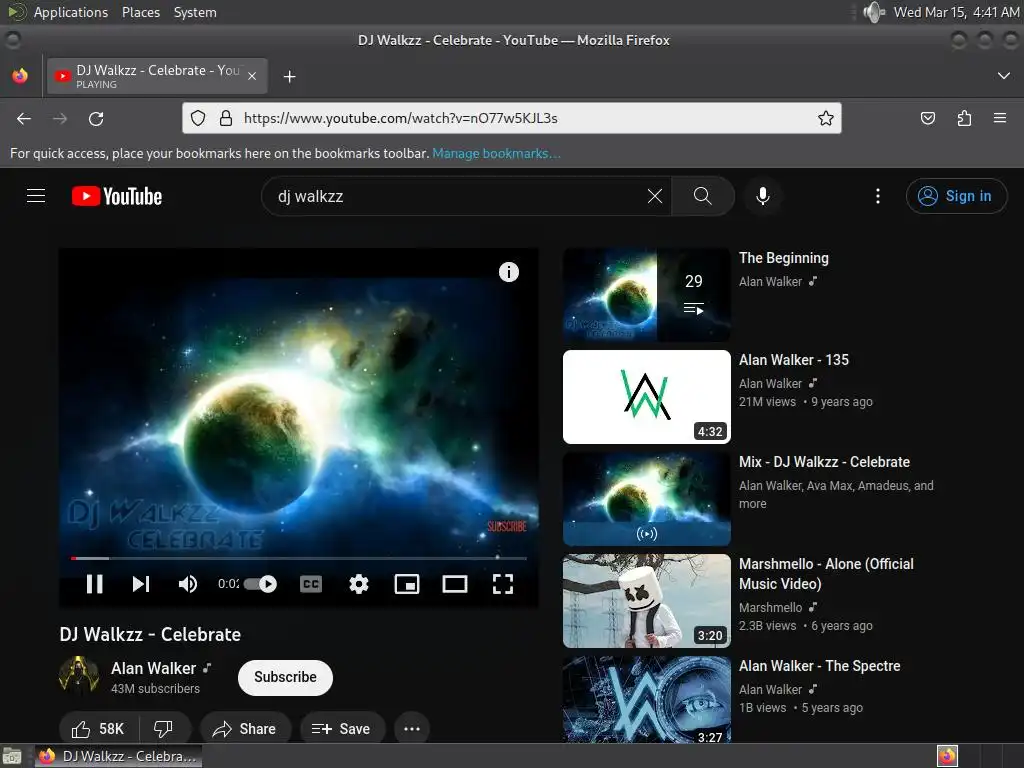Image resolution: width=1024 pixels, height=768 pixels.
Task: Open a new tab plus button
Action: click(x=289, y=76)
